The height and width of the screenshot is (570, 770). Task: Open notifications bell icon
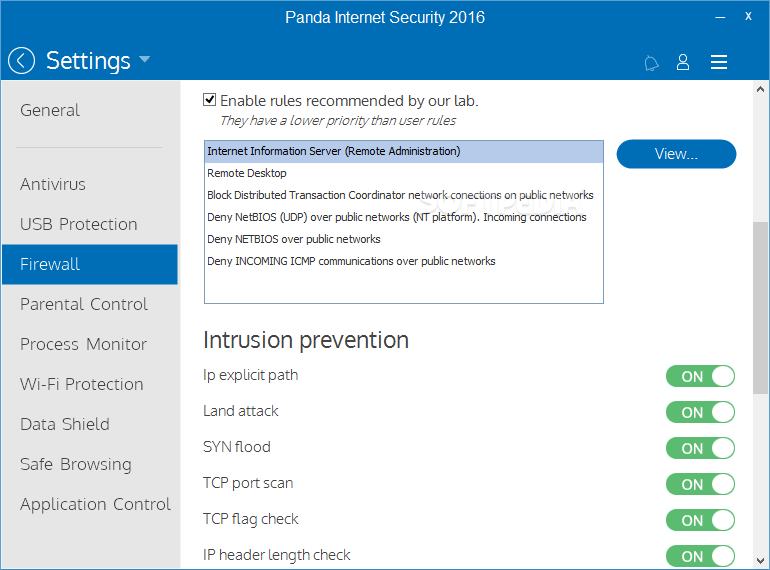pyautogui.click(x=651, y=63)
